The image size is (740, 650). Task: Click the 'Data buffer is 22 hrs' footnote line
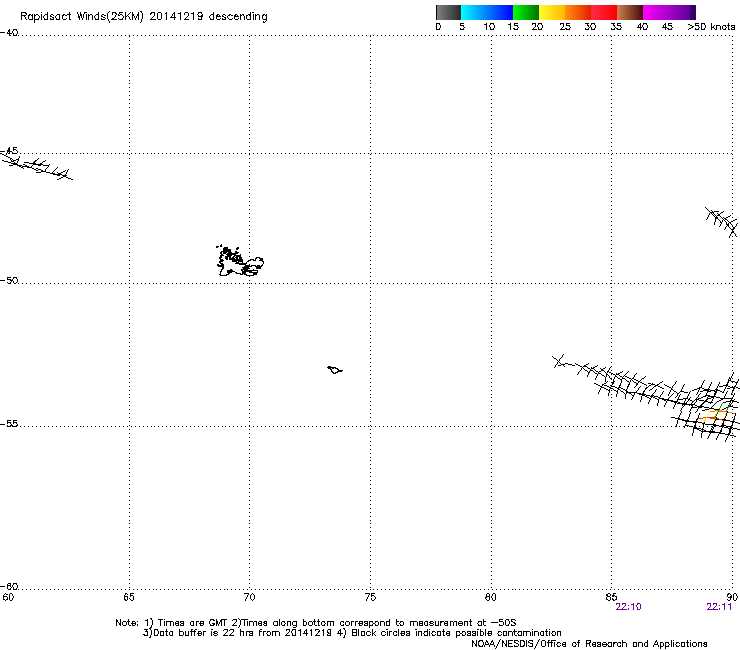(352, 633)
